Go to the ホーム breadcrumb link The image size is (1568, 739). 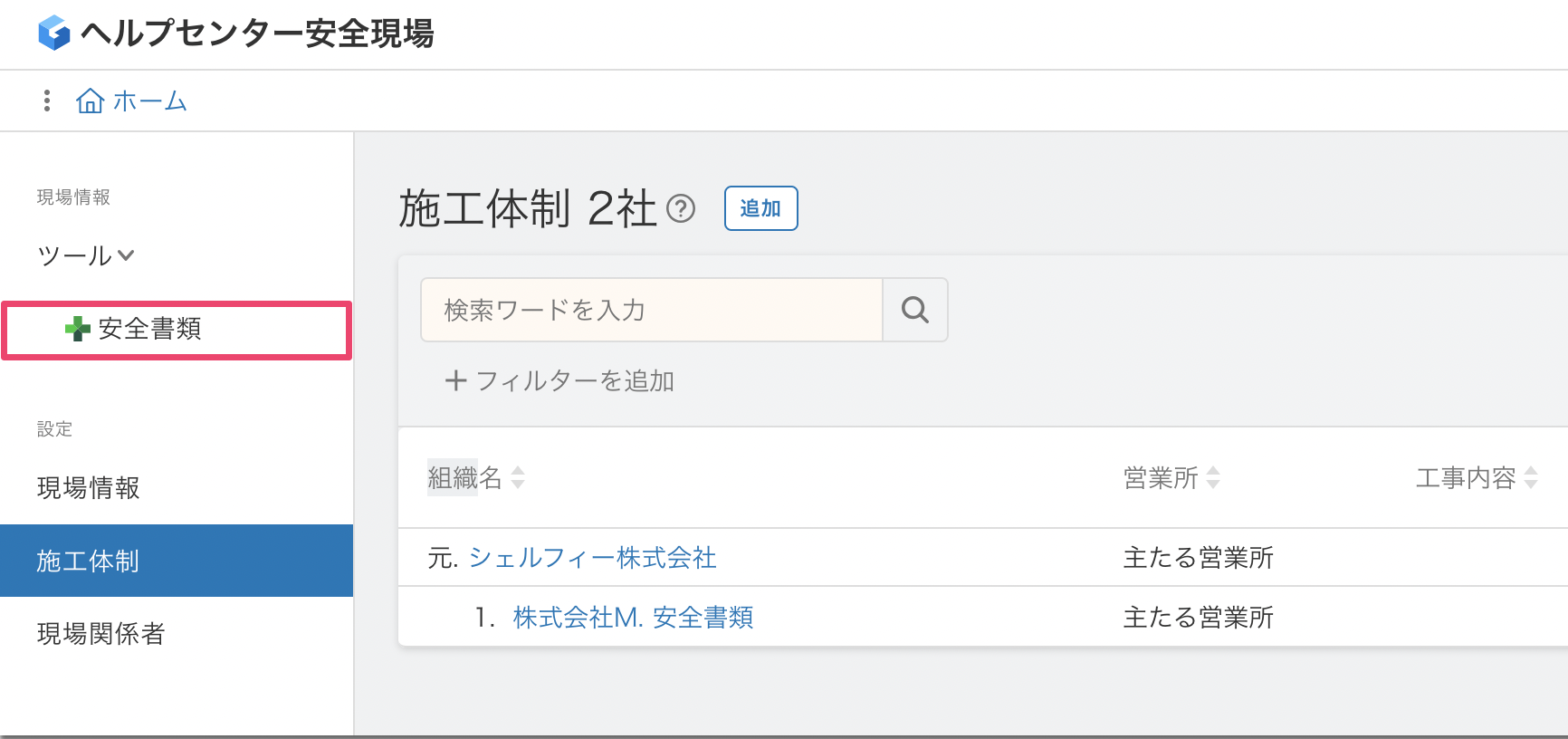tap(149, 101)
